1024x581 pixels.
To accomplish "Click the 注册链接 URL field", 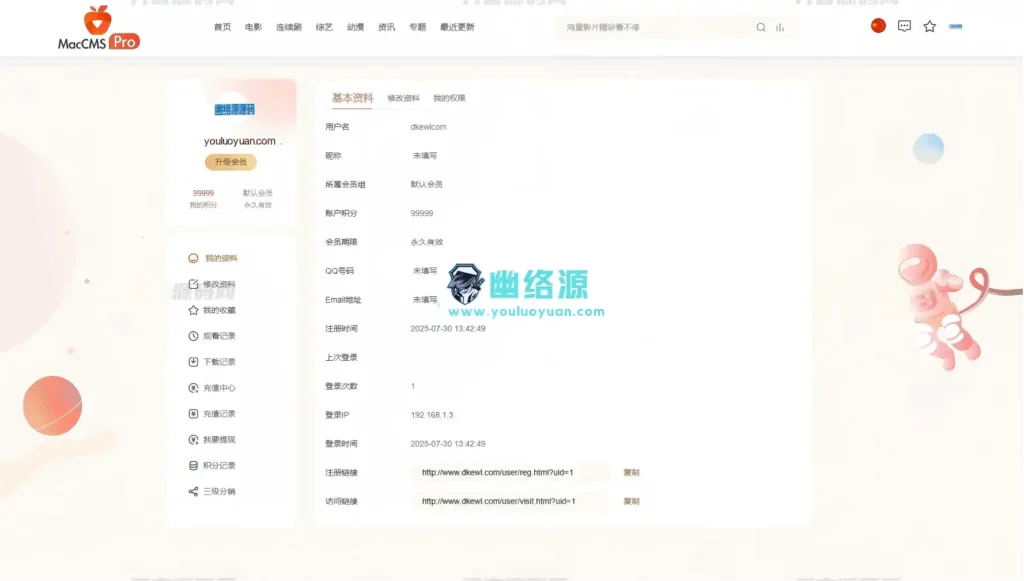I will tap(510, 472).
